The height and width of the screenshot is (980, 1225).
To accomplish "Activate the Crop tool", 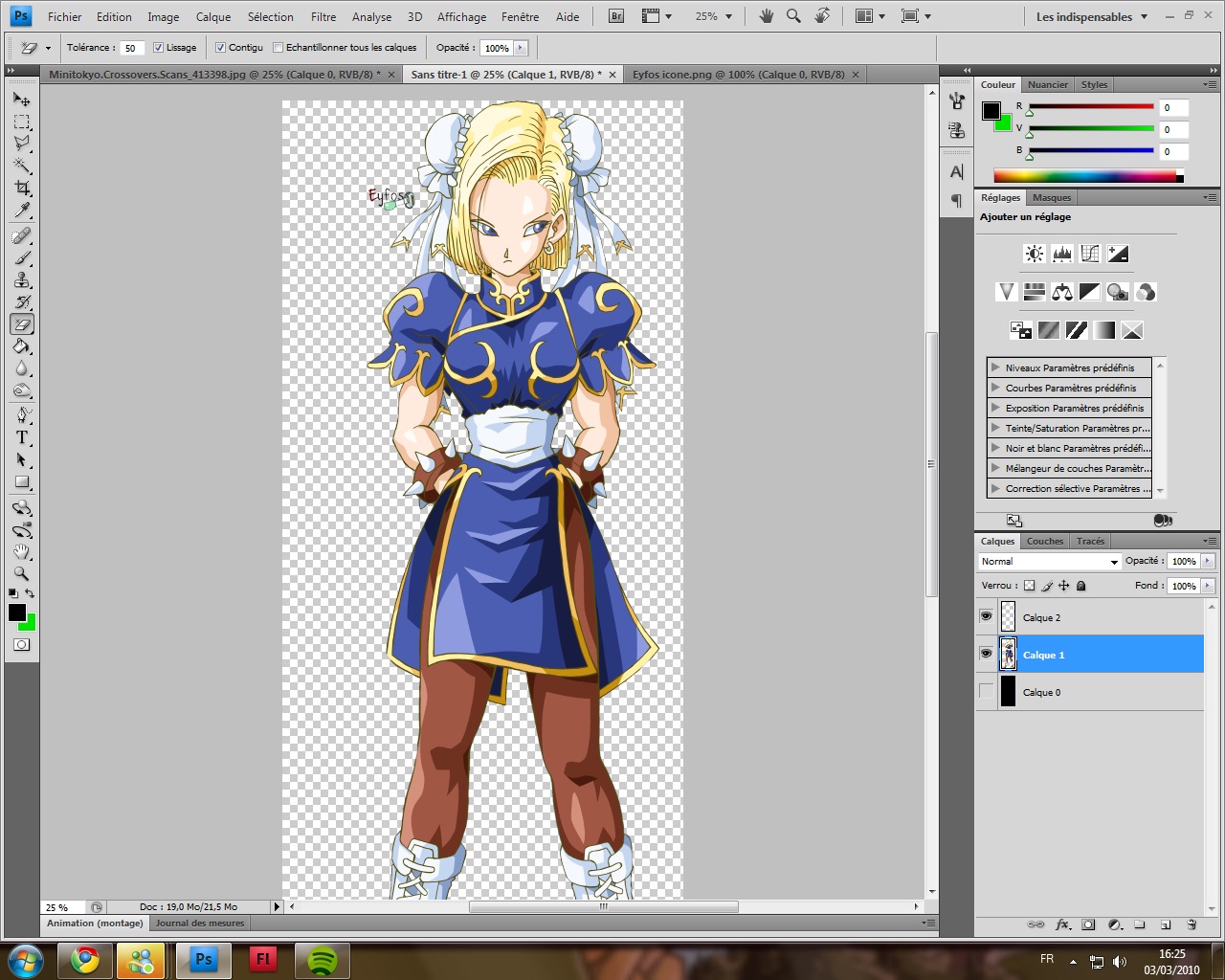I will pyautogui.click(x=21, y=188).
